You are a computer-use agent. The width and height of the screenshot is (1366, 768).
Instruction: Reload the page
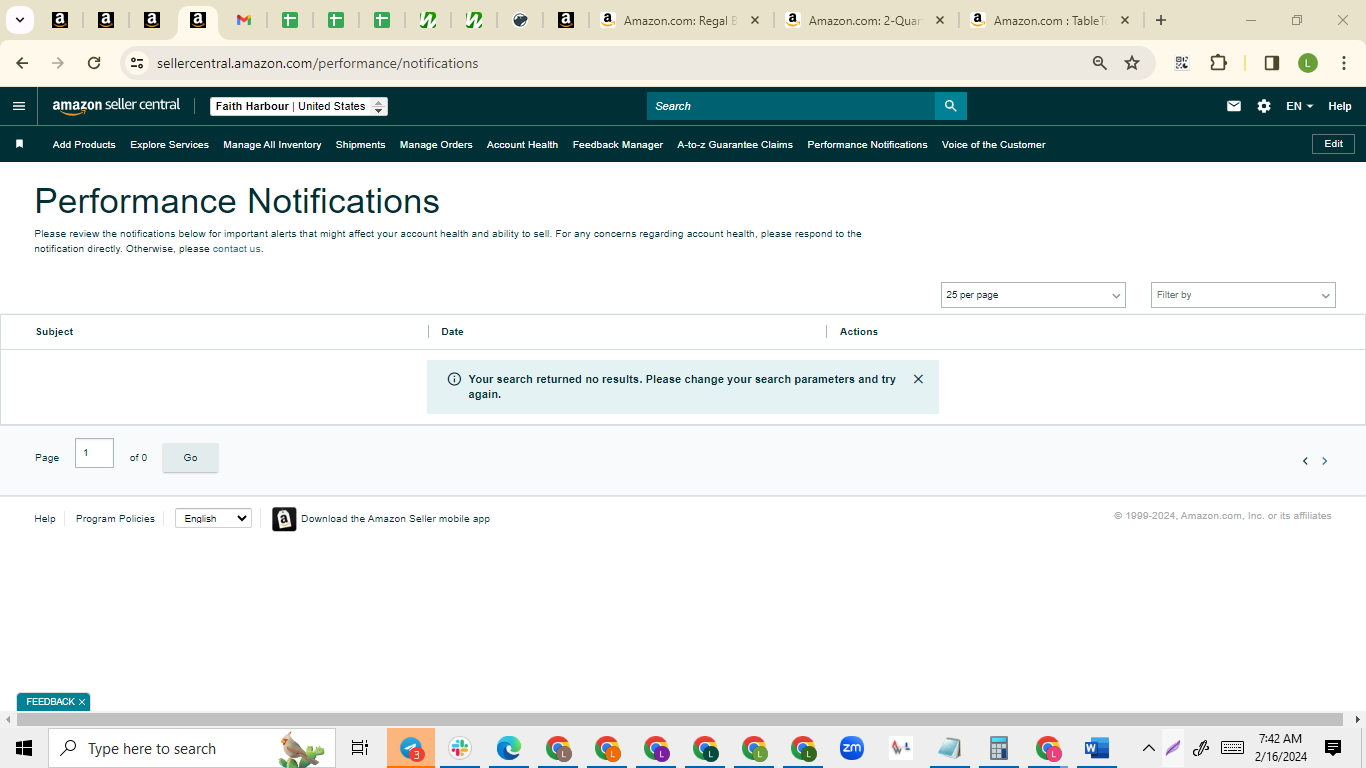coord(94,63)
